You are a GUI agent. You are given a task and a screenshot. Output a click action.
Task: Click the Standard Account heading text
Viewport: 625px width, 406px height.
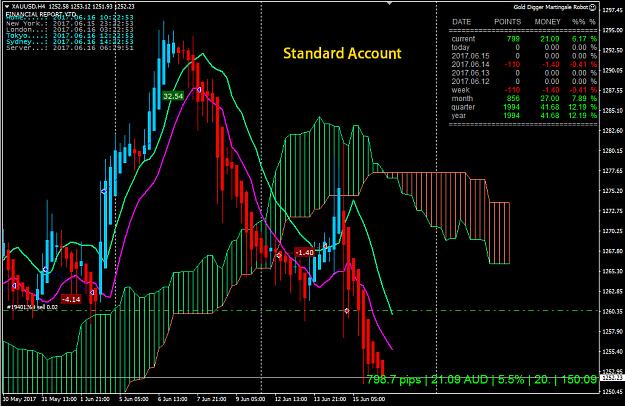(342, 53)
